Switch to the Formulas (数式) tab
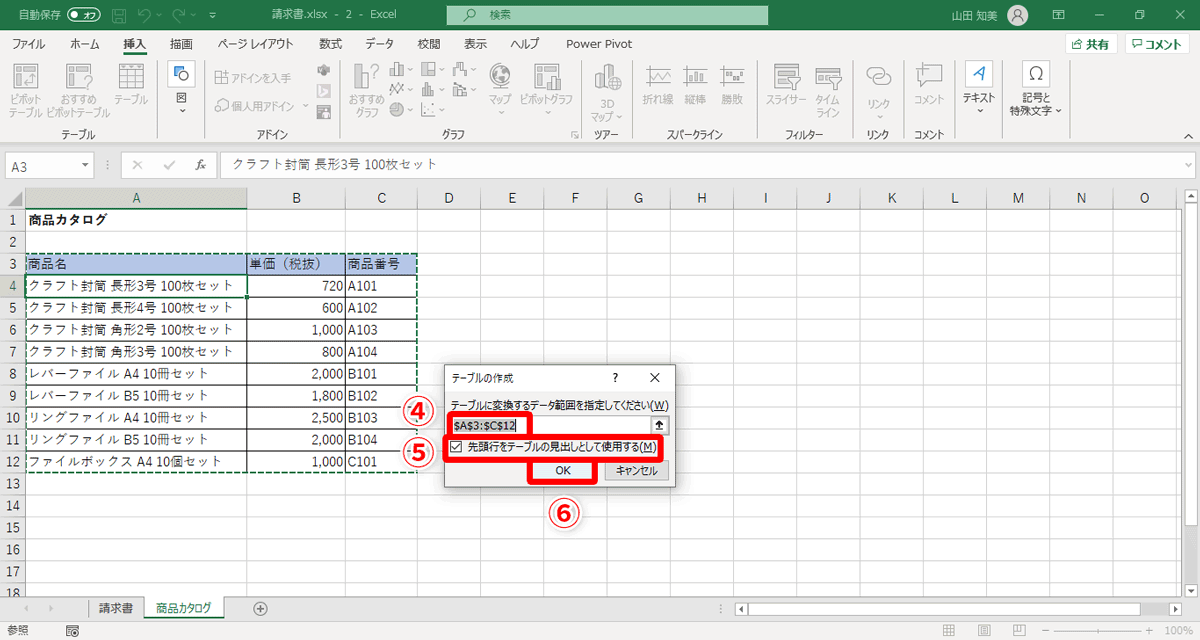The height and width of the screenshot is (640, 1200). click(331, 44)
